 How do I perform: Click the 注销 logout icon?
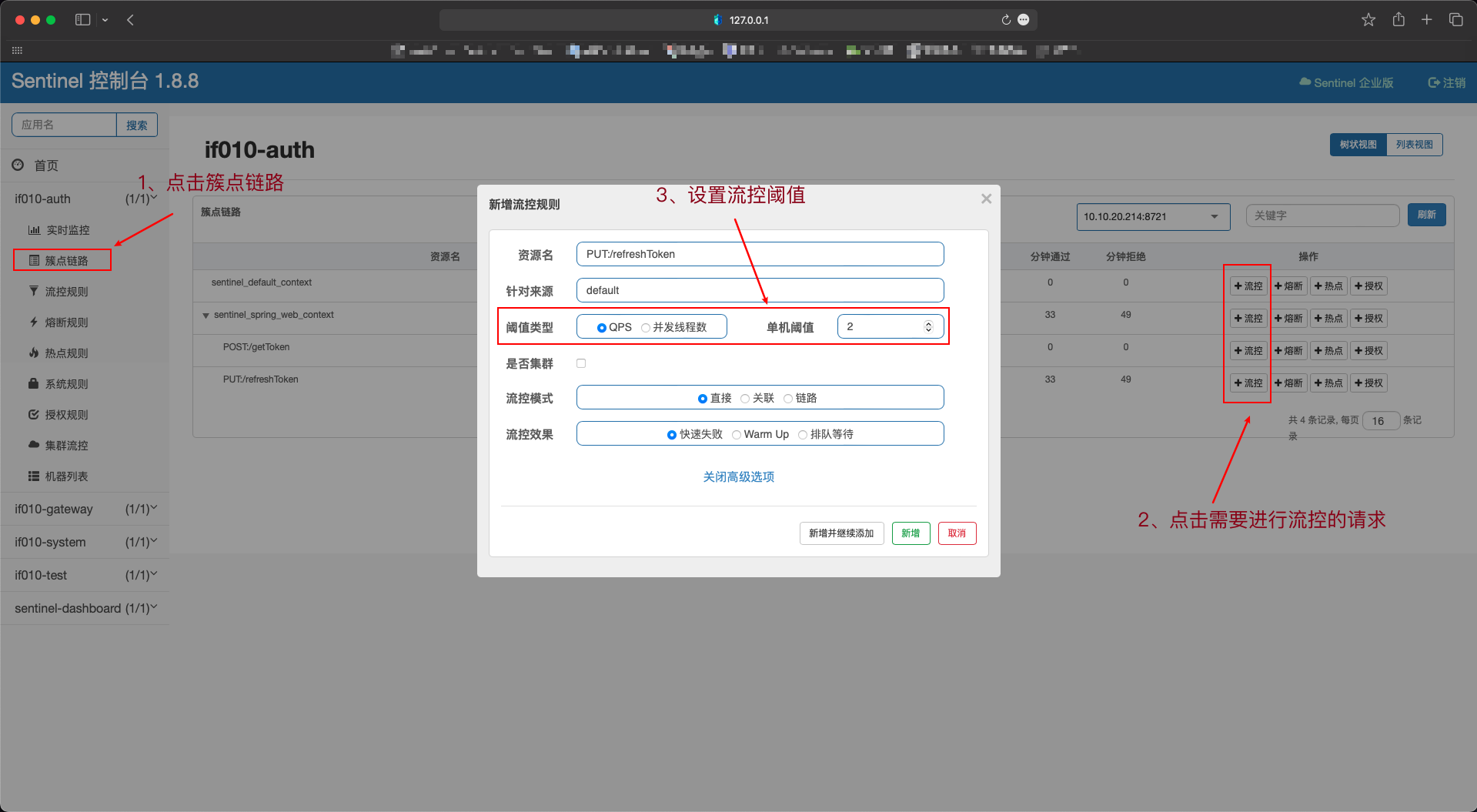pyautogui.click(x=1434, y=82)
